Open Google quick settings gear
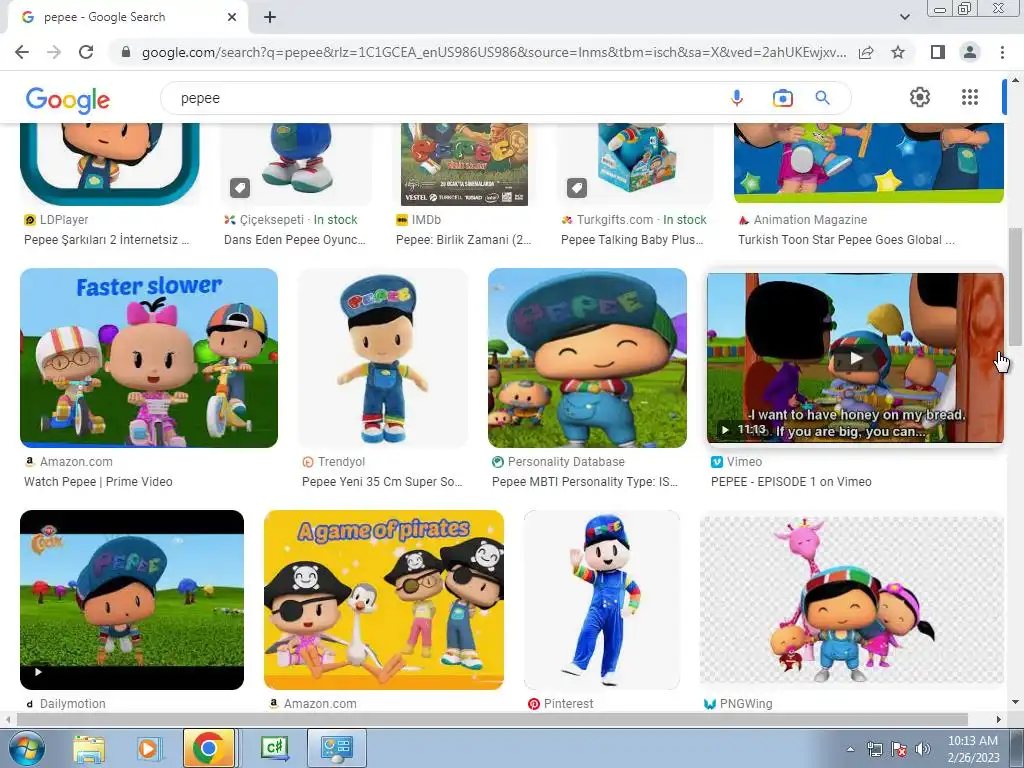The height and width of the screenshot is (768, 1024). point(920,97)
